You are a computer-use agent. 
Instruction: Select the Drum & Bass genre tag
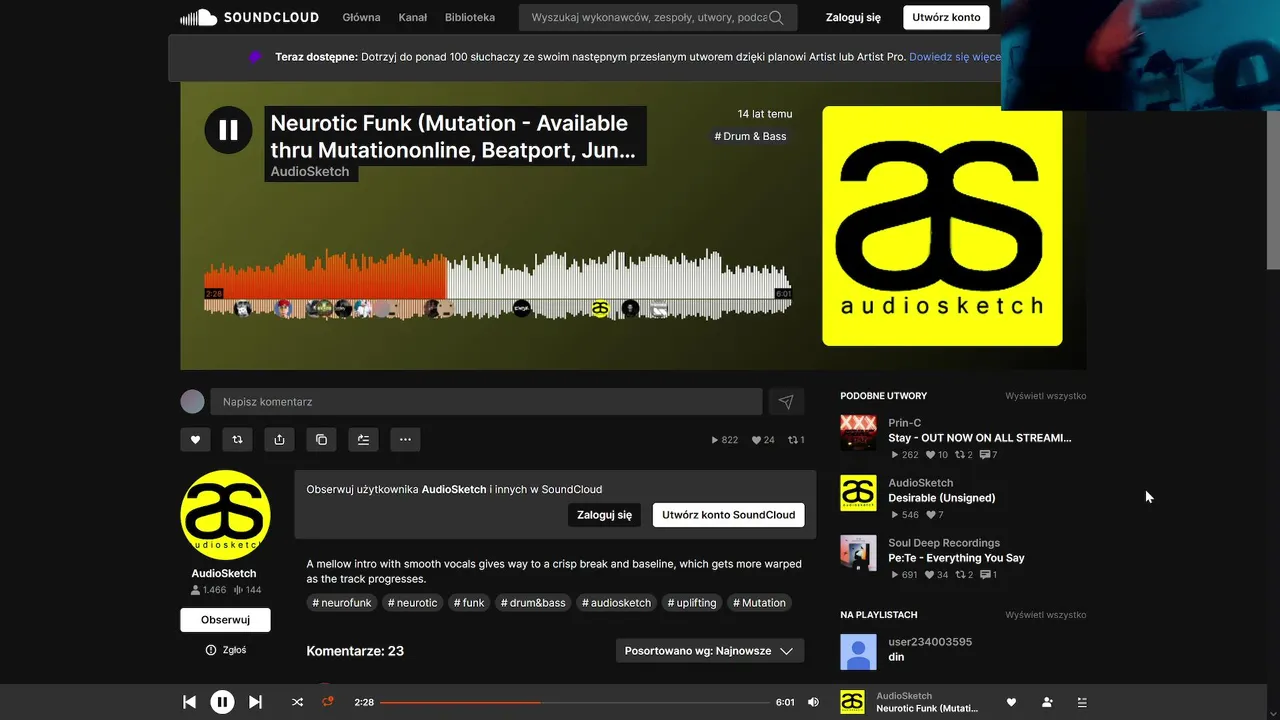(750, 136)
